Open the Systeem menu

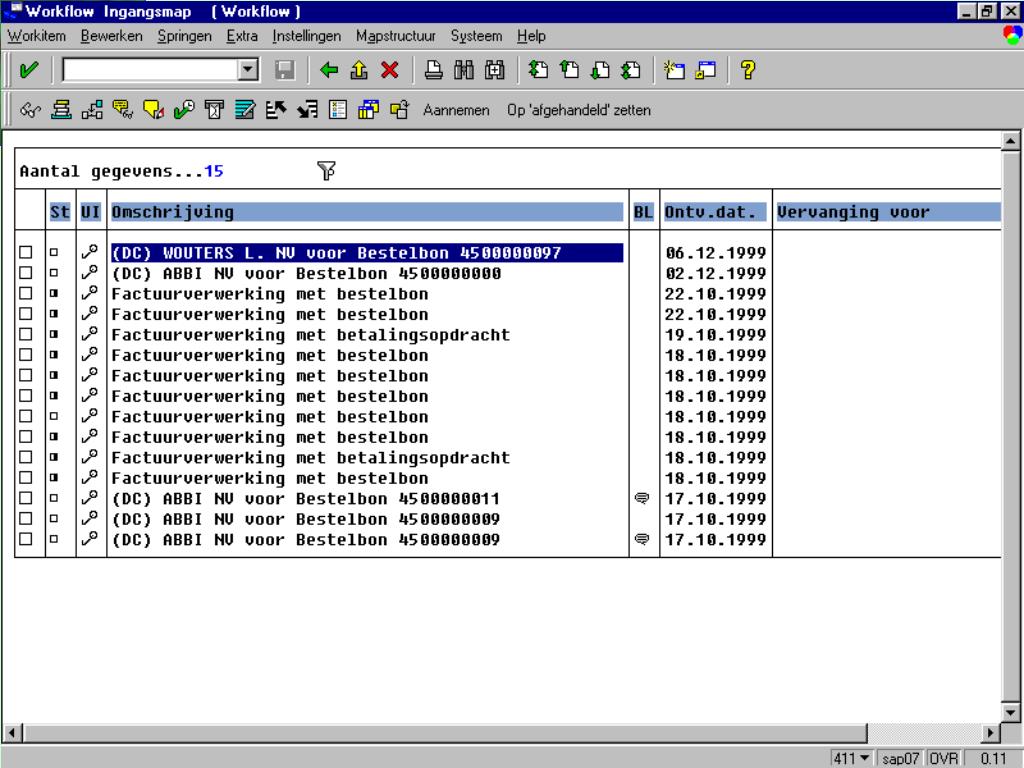477,36
